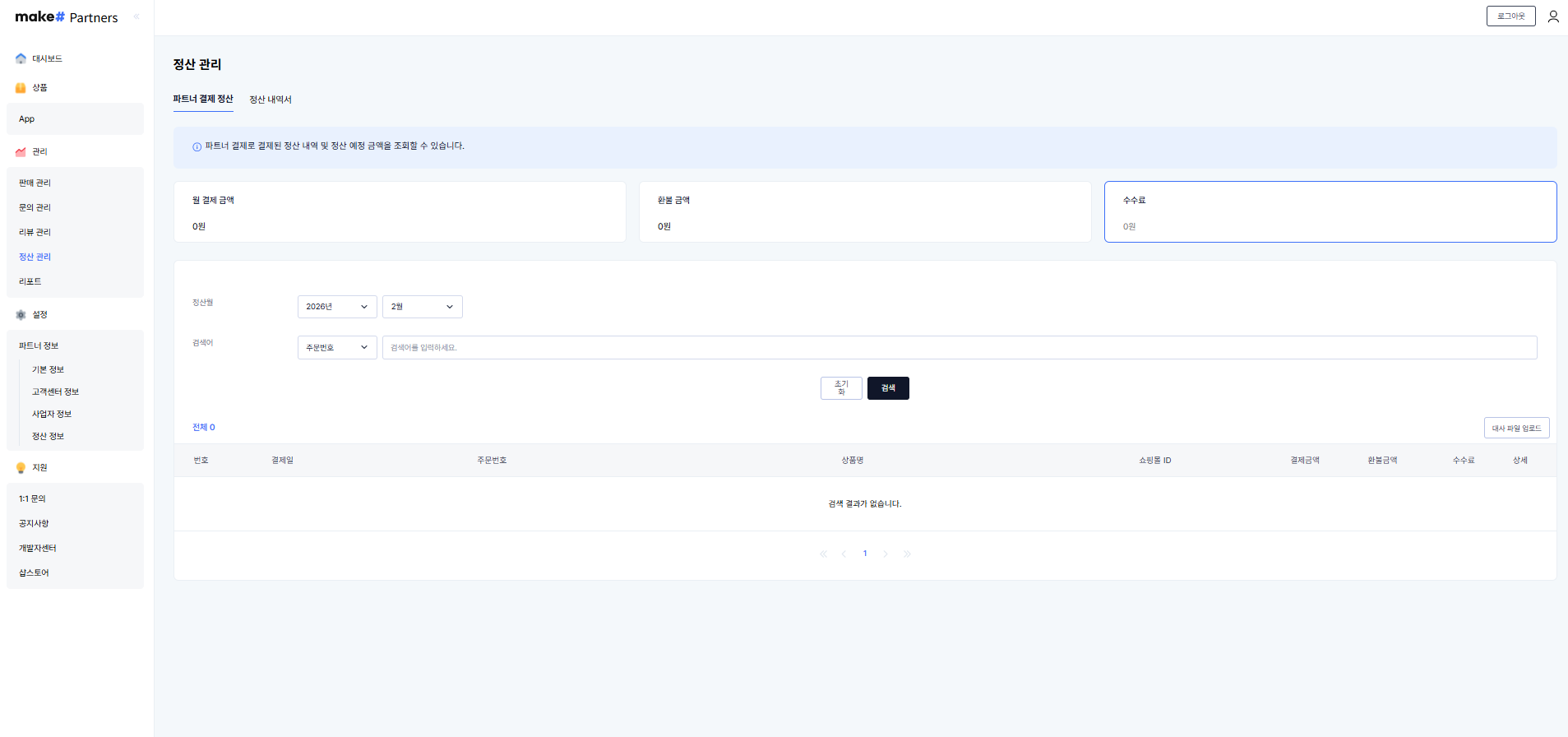Viewport: 1568px width, 737px height.
Task: Select the 파트너 결제 정산 tab
Action: (x=203, y=99)
